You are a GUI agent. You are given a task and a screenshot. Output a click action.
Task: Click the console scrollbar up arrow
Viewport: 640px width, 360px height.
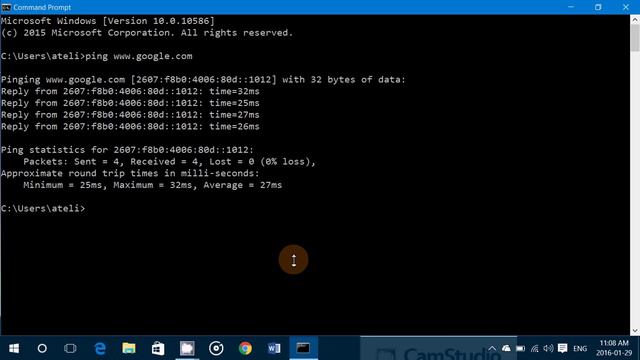635,19
